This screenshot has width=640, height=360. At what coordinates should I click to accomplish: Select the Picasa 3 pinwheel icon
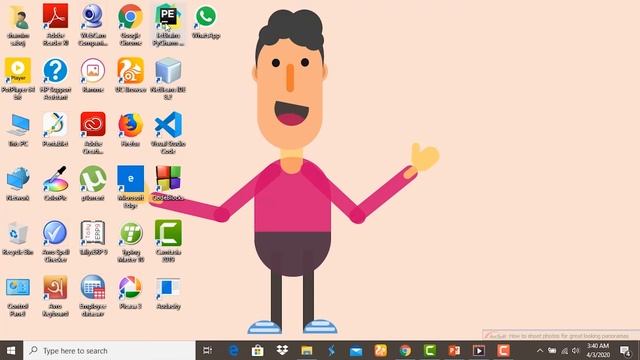point(130,287)
